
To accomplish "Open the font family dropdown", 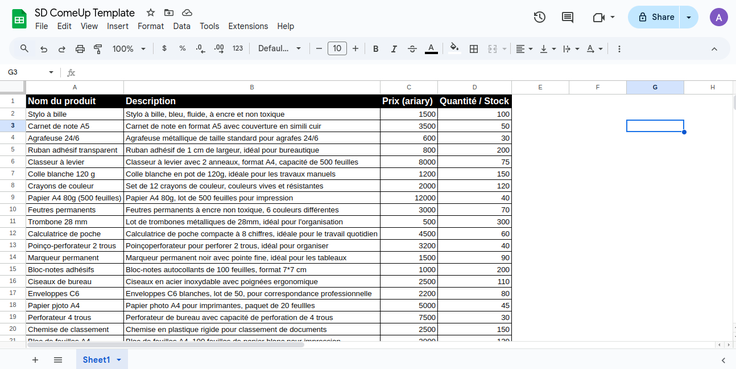I will (x=279, y=49).
